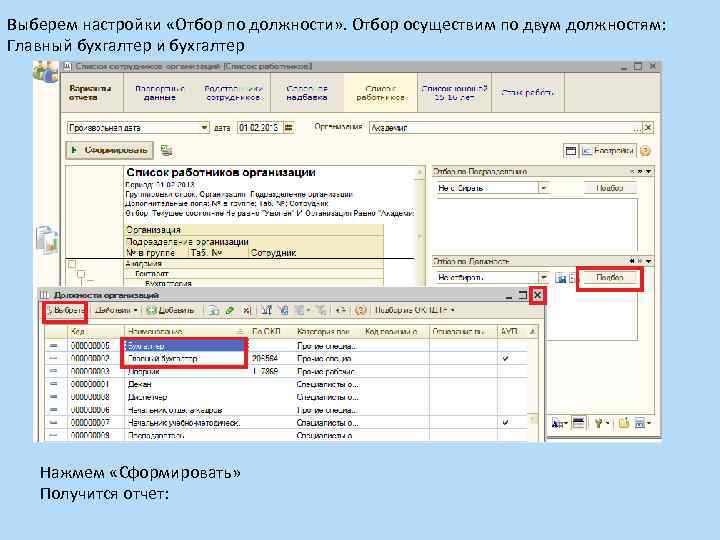The width and height of the screenshot is (720, 540).
Task: Click the Добавить button in Должности организаций
Action: click(170, 310)
